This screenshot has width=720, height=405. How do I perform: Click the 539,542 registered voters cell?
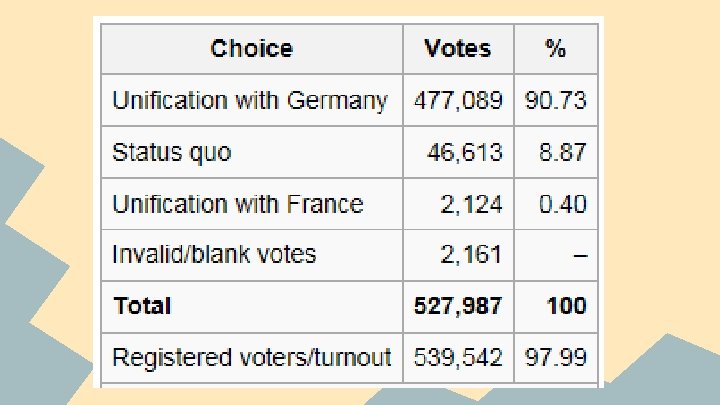[458, 357]
